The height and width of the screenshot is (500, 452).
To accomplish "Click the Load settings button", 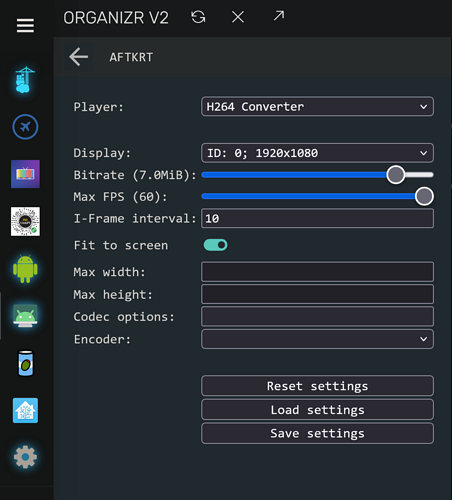I will tap(317, 410).
